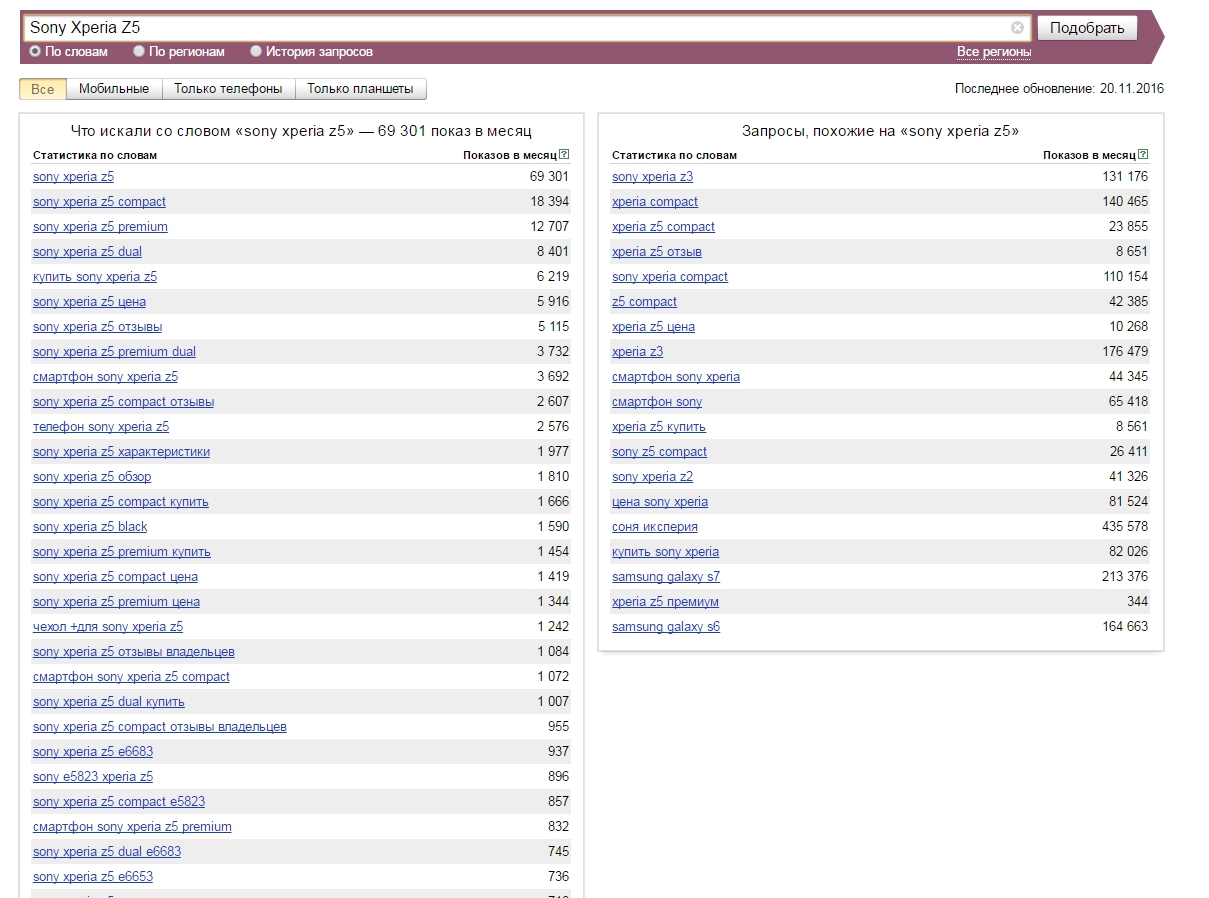This screenshot has height=898, width=1209.
Task: Click the 'Запросы, похожие на «sony xperia z5»' heading
Action: coord(880,131)
